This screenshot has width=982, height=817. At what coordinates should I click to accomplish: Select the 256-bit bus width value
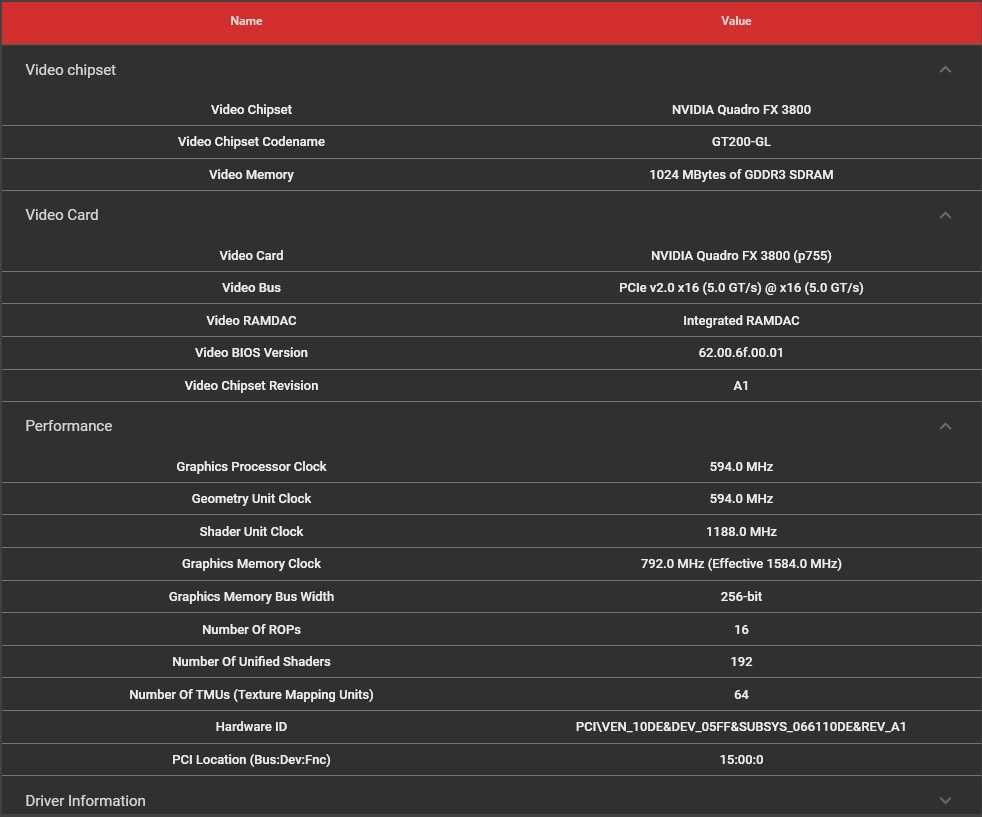tap(741, 597)
